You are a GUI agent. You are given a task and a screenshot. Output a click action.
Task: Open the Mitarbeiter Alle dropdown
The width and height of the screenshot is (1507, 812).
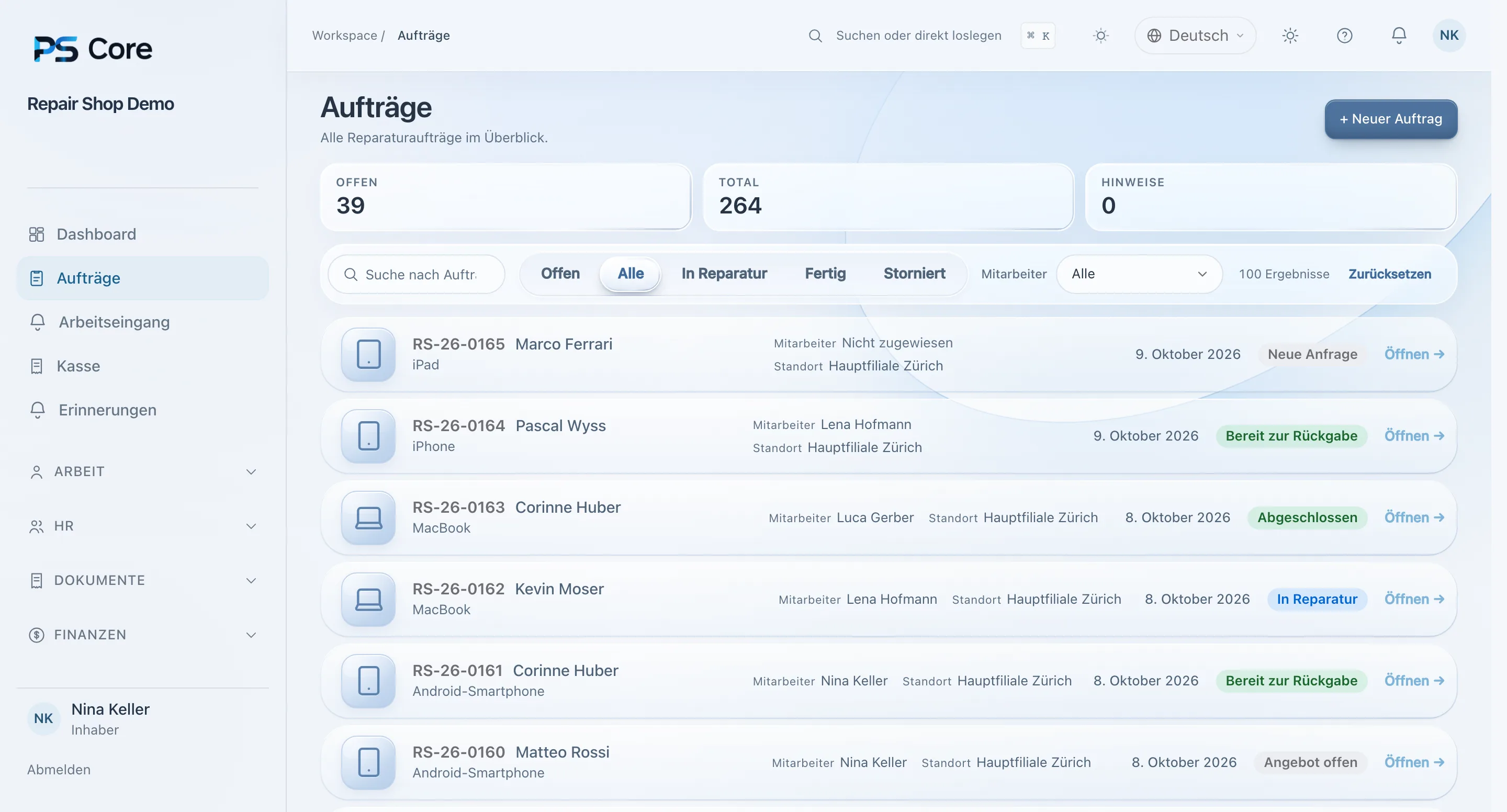1139,274
